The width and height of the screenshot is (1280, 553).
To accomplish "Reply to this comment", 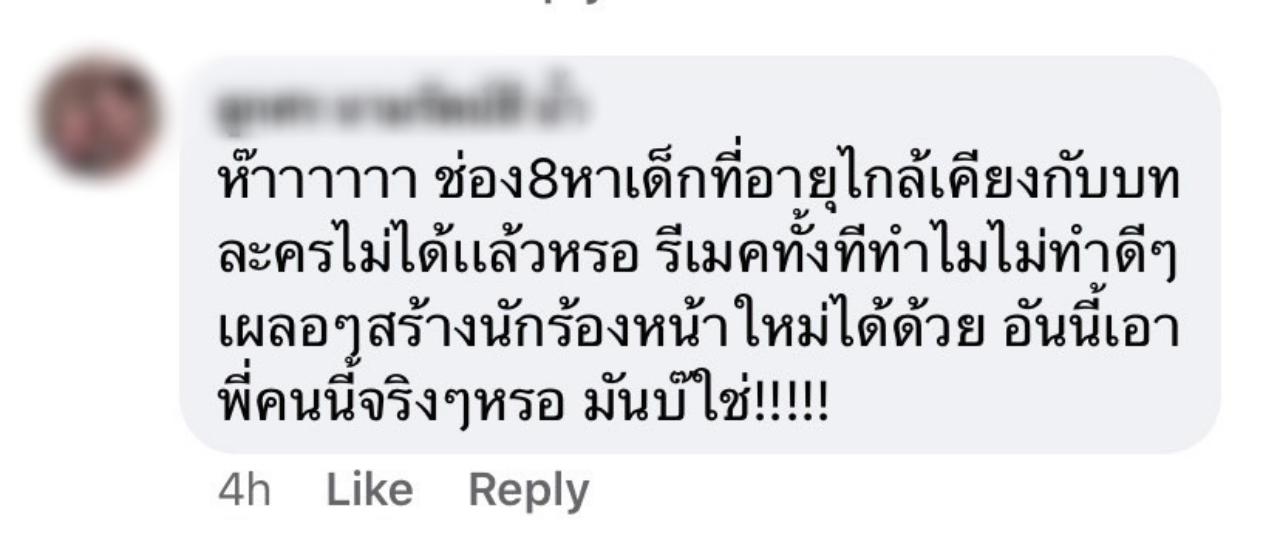I will click(528, 490).
